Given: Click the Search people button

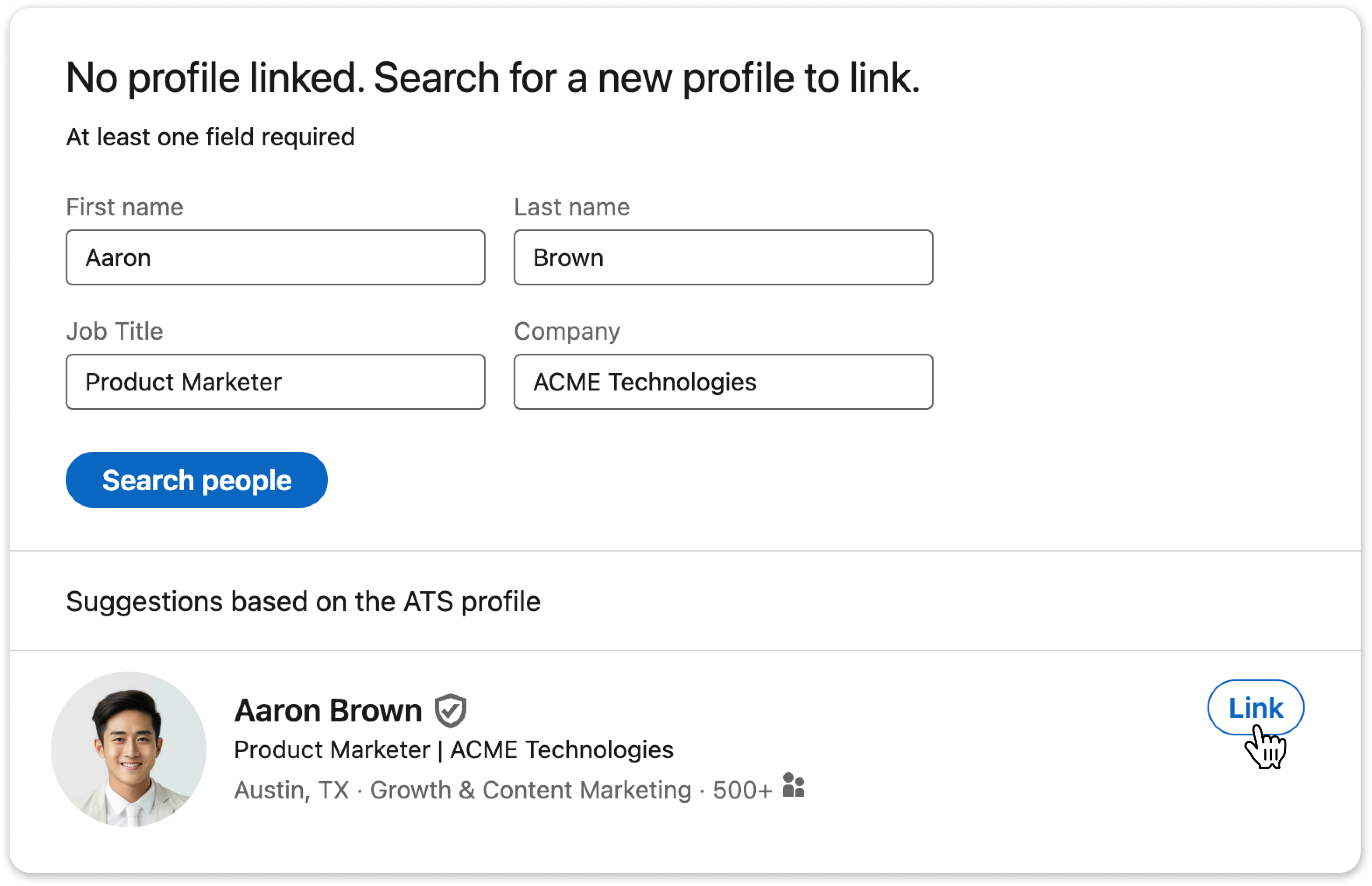Looking at the screenshot, I should pos(197,480).
